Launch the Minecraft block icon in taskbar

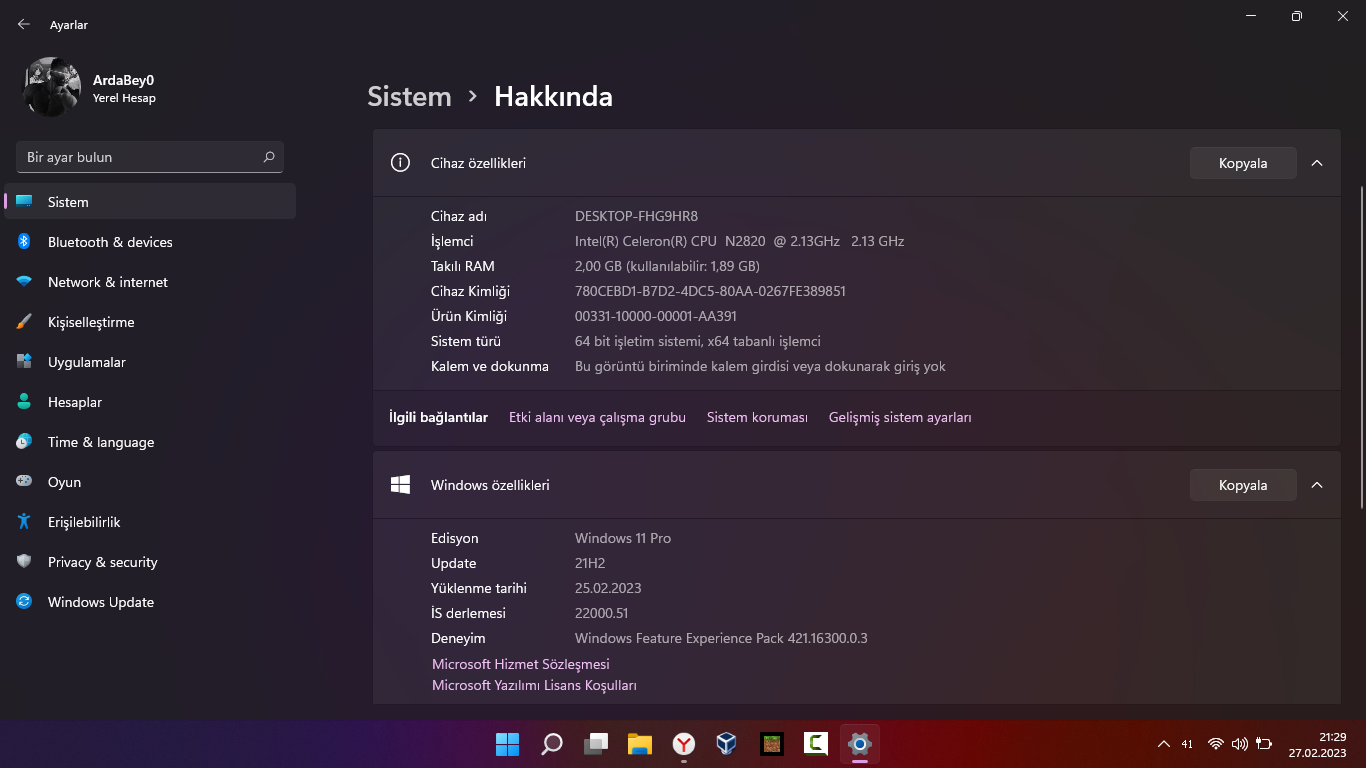point(771,744)
